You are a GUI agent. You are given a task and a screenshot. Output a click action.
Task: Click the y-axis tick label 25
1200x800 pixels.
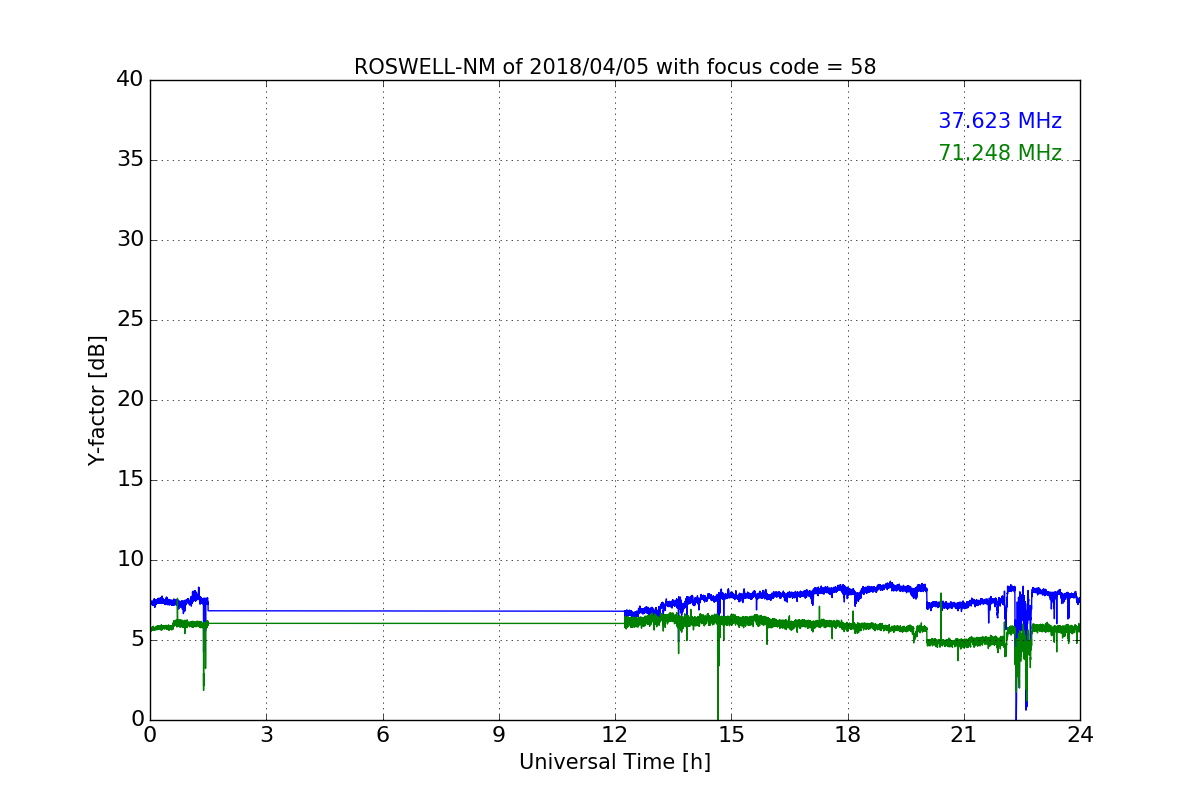130,320
